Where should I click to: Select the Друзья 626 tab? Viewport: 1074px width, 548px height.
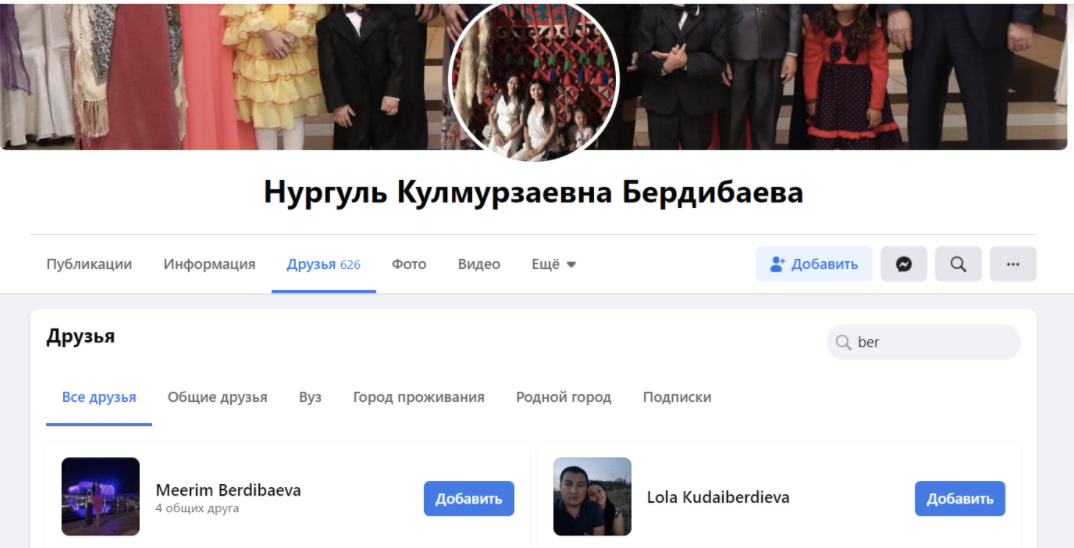click(x=323, y=264)
